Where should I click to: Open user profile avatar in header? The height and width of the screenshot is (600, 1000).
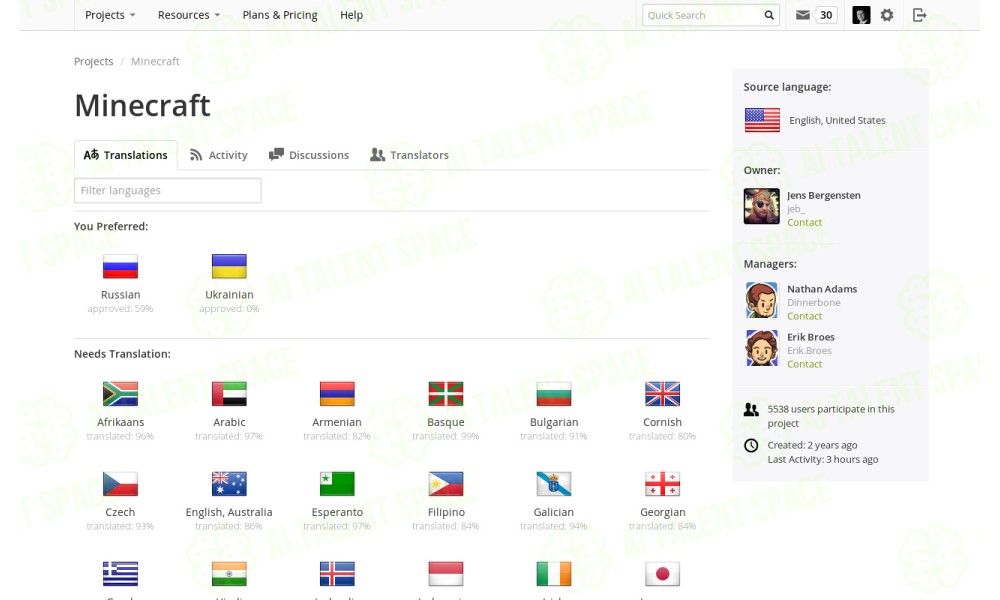(861, 15)
